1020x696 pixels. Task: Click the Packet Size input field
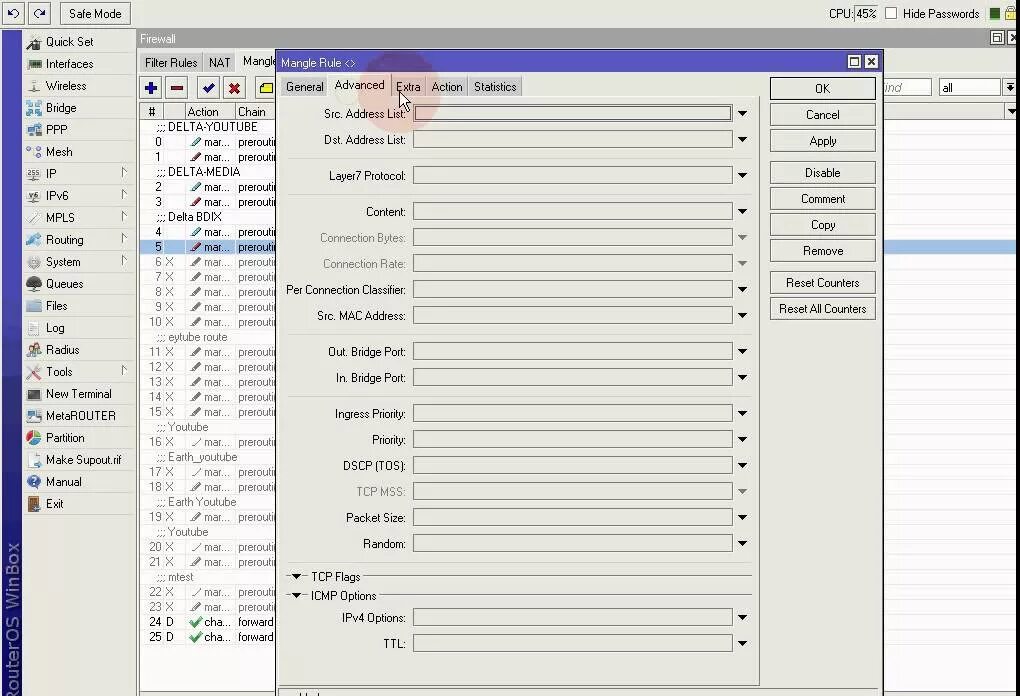[x=572, y=517]
